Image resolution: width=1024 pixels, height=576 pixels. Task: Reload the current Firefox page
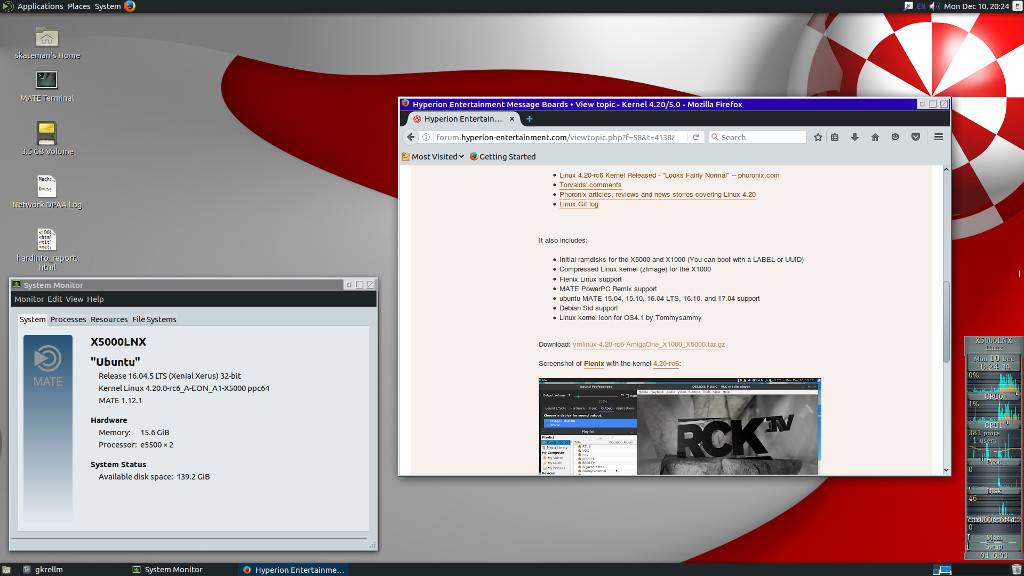(x=696, y=137)
